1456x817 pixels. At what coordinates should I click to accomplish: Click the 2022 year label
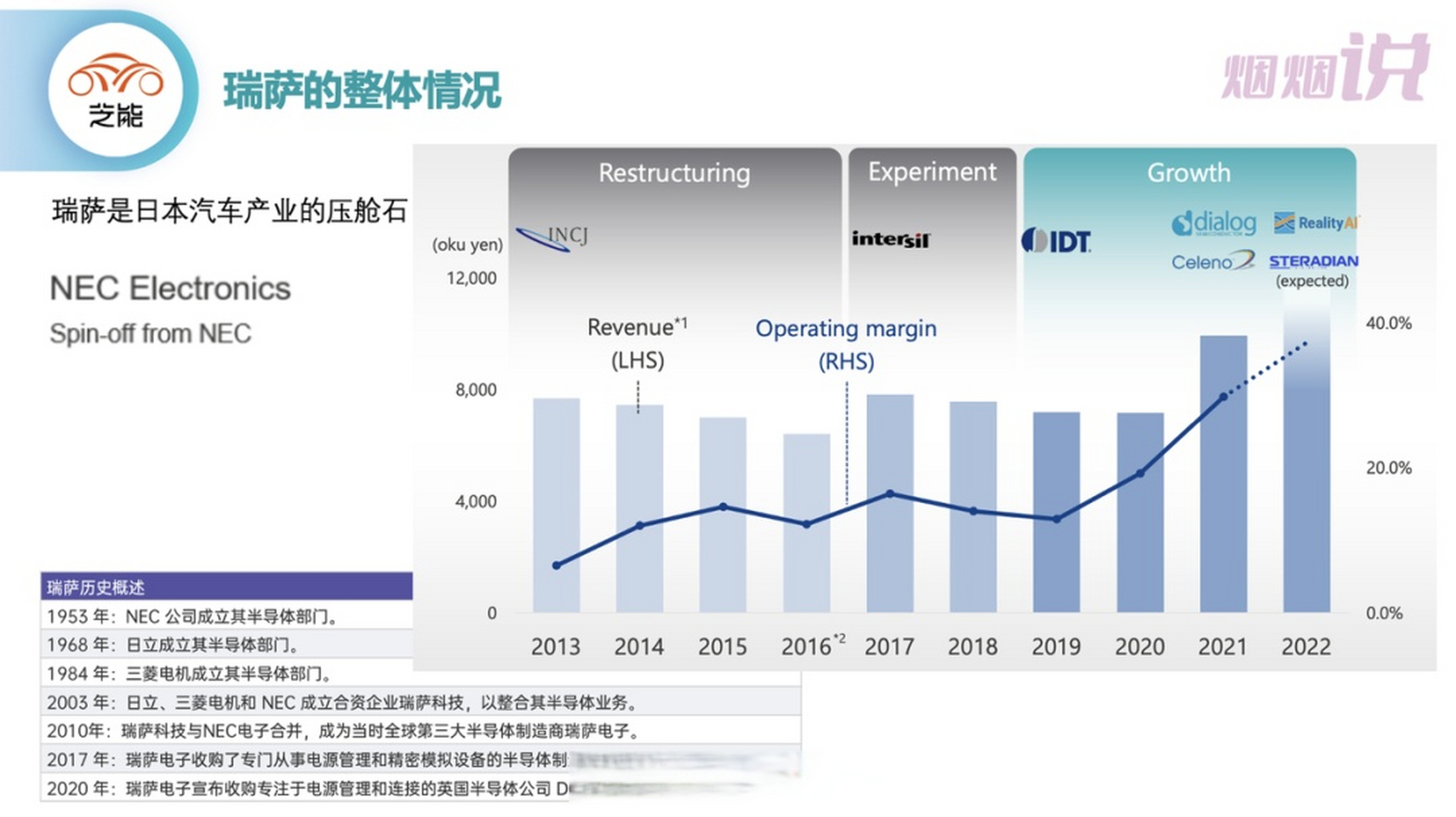pos(1307,647)
